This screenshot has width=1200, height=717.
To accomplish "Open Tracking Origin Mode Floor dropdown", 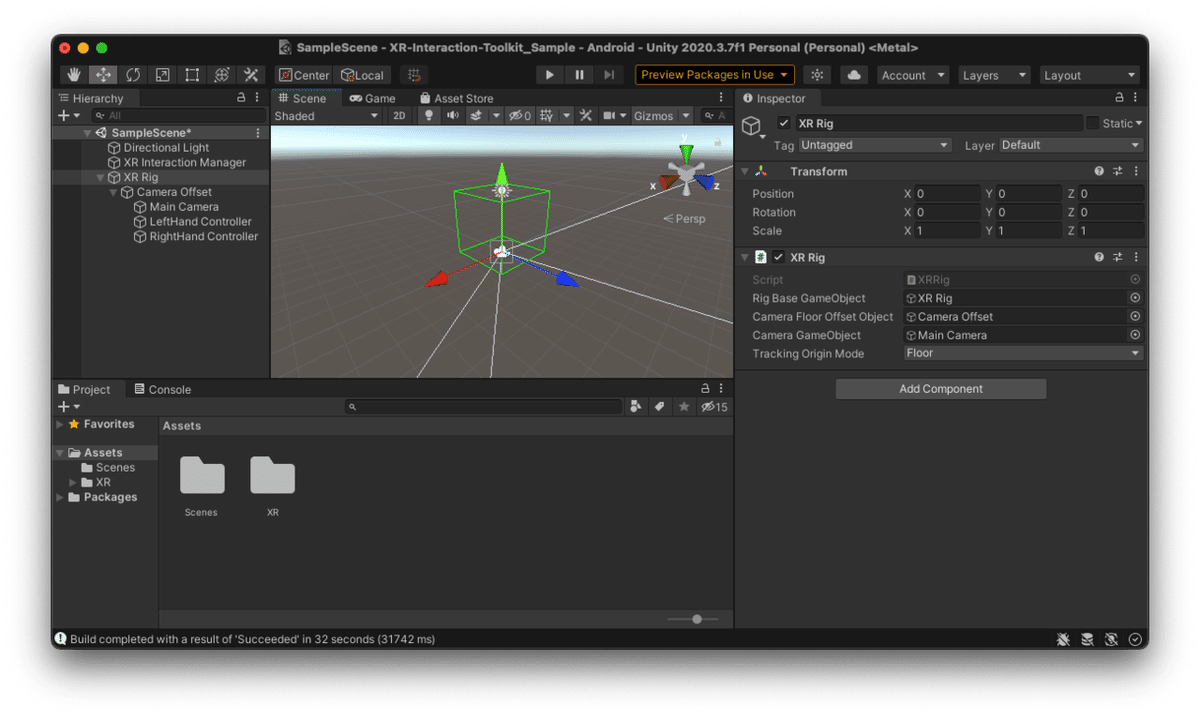I will point(1023,353).
